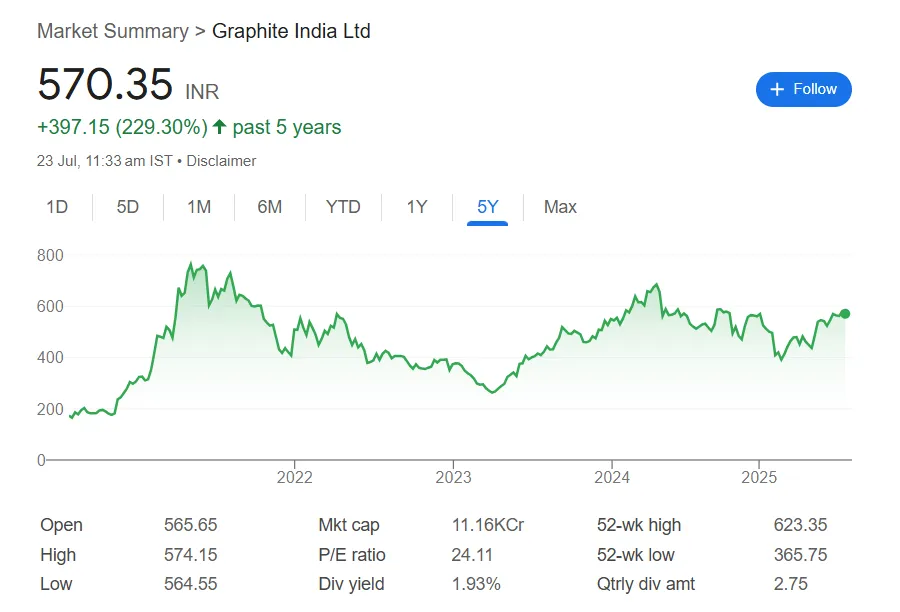Switch to the 5D time range tab
The height and width of the screenshot is (612, 900).
point(127,207)
